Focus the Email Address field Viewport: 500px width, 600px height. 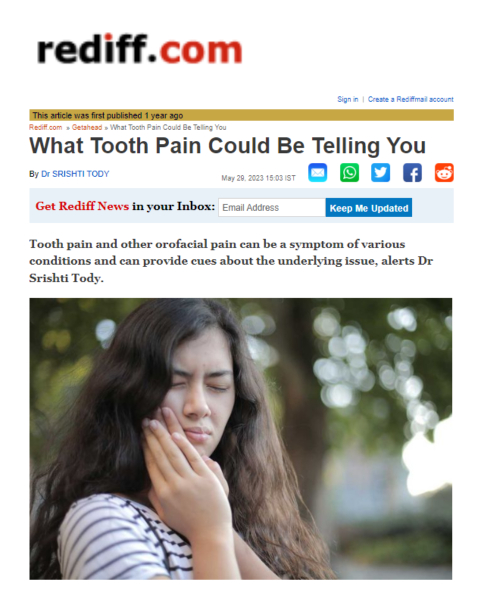(272, 207)
